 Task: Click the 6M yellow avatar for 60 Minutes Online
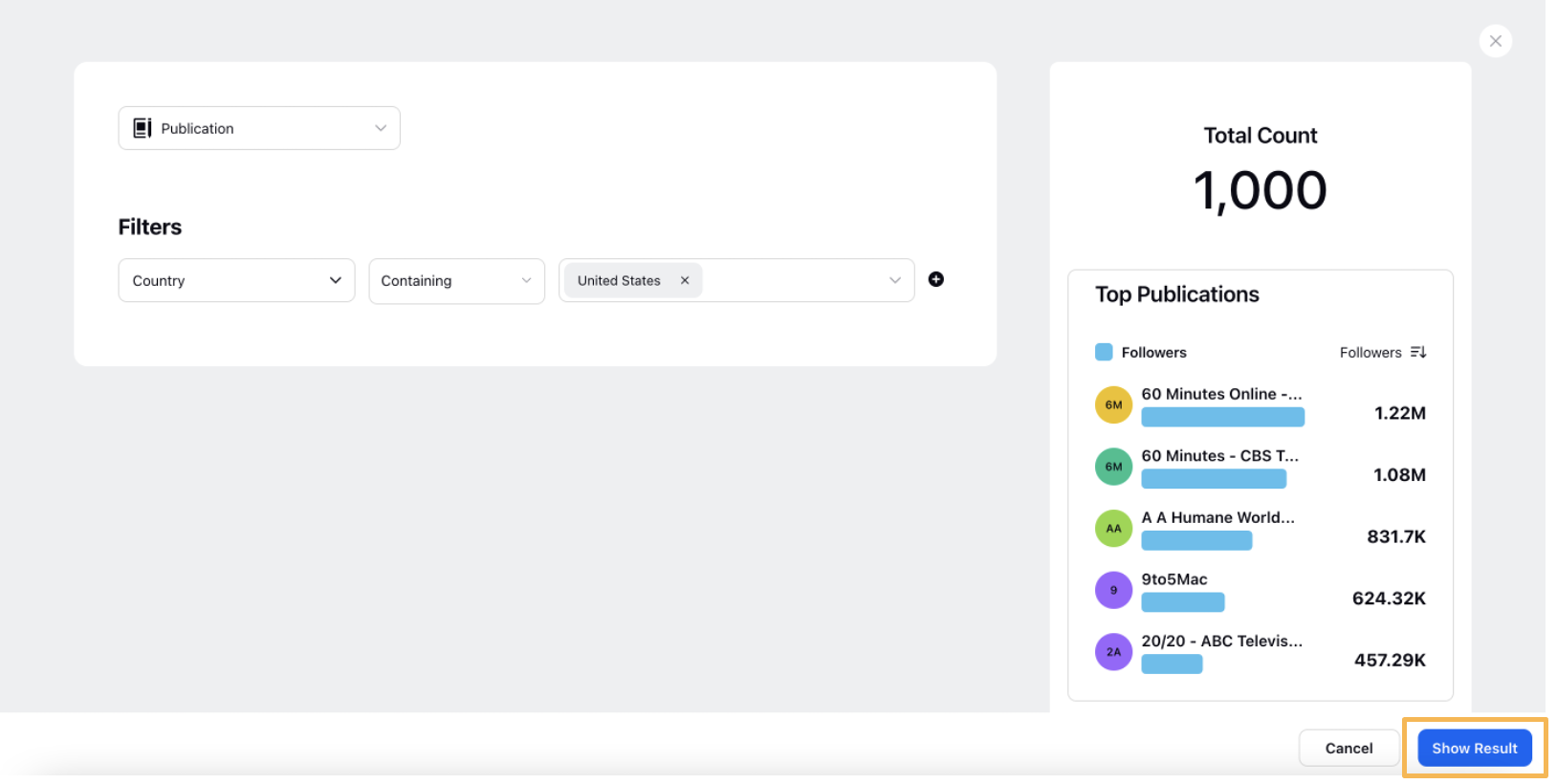[1113, 404]
